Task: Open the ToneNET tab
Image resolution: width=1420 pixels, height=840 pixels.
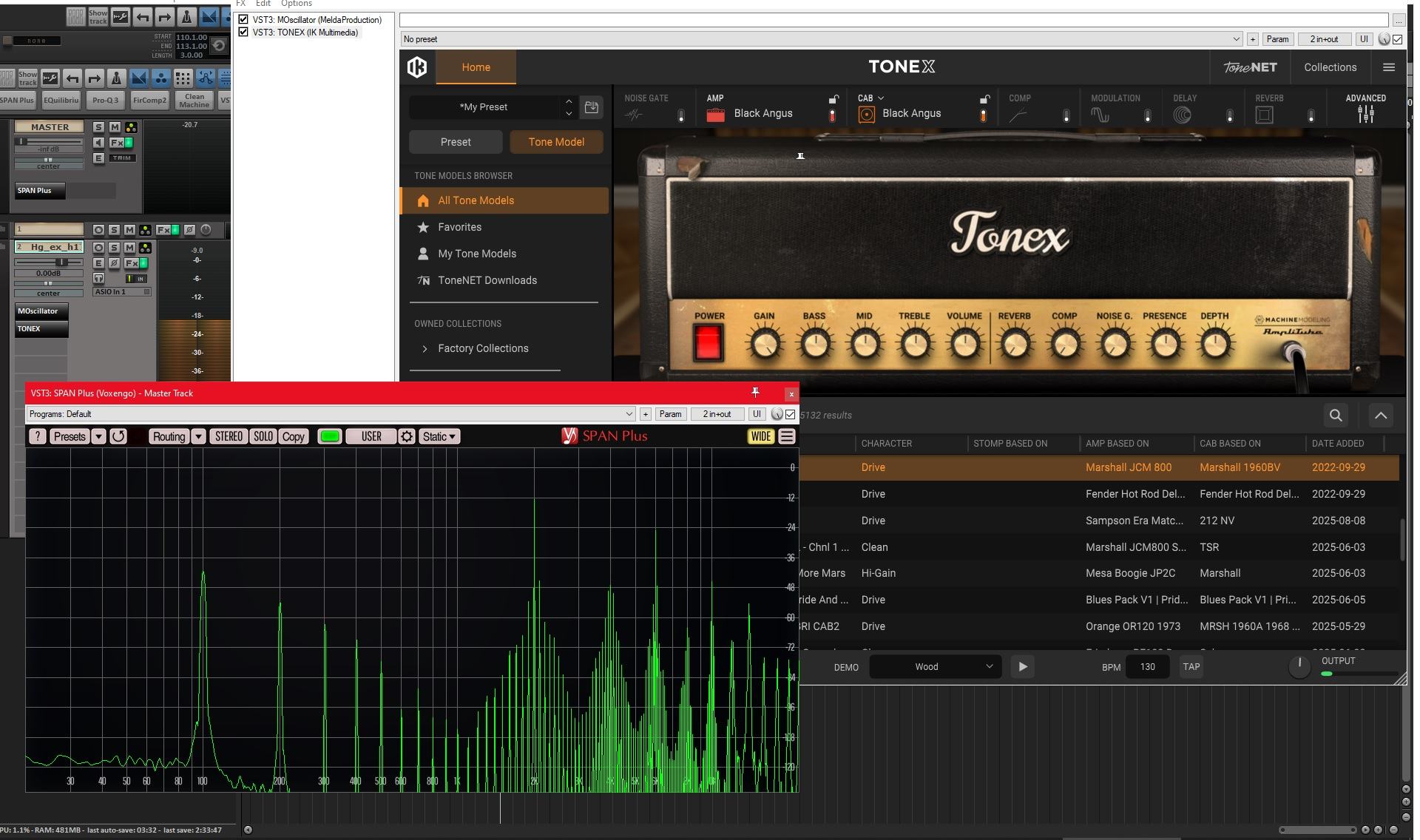Action: pyautogui.click(x=1250, y=67)
